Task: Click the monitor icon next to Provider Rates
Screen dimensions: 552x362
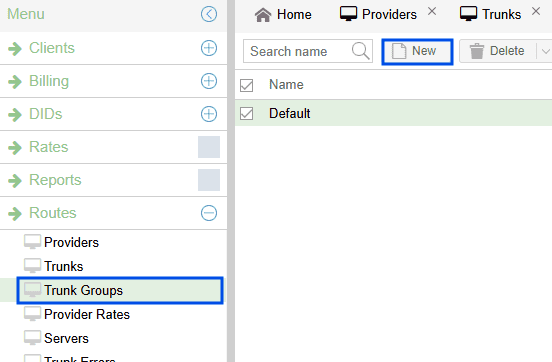Action: [x=32, y=314]
